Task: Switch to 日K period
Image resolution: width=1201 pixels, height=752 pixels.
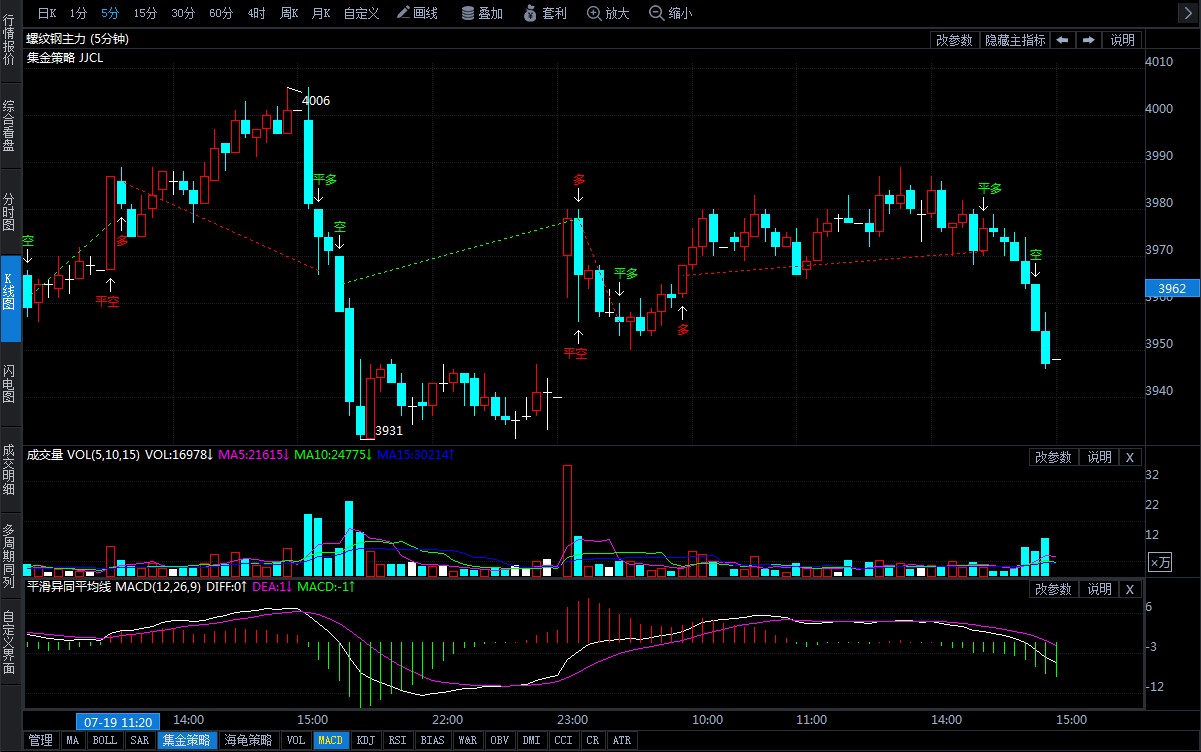Action: tap(47, 13)
